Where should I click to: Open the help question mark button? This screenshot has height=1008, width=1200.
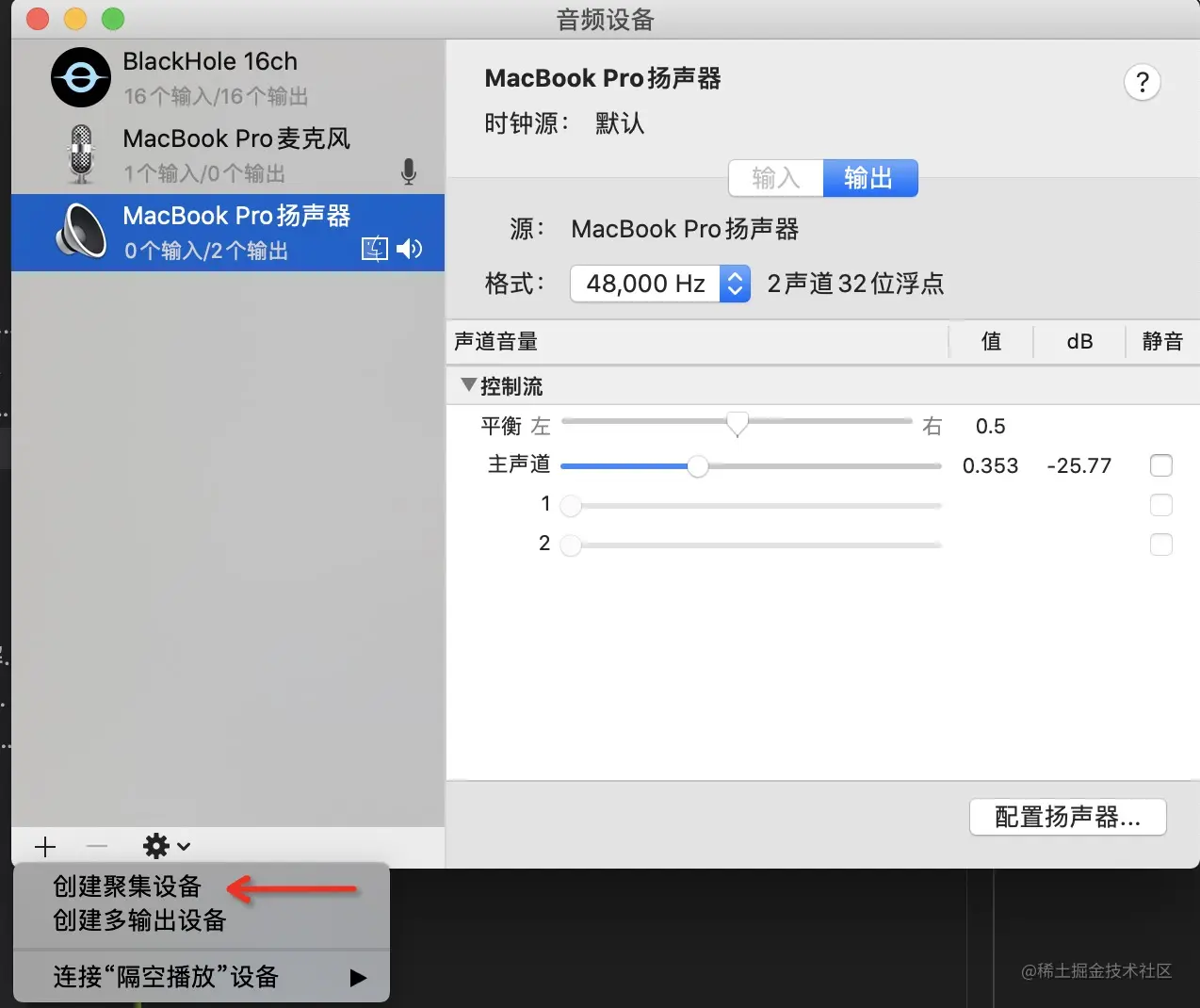[1143, 82]
